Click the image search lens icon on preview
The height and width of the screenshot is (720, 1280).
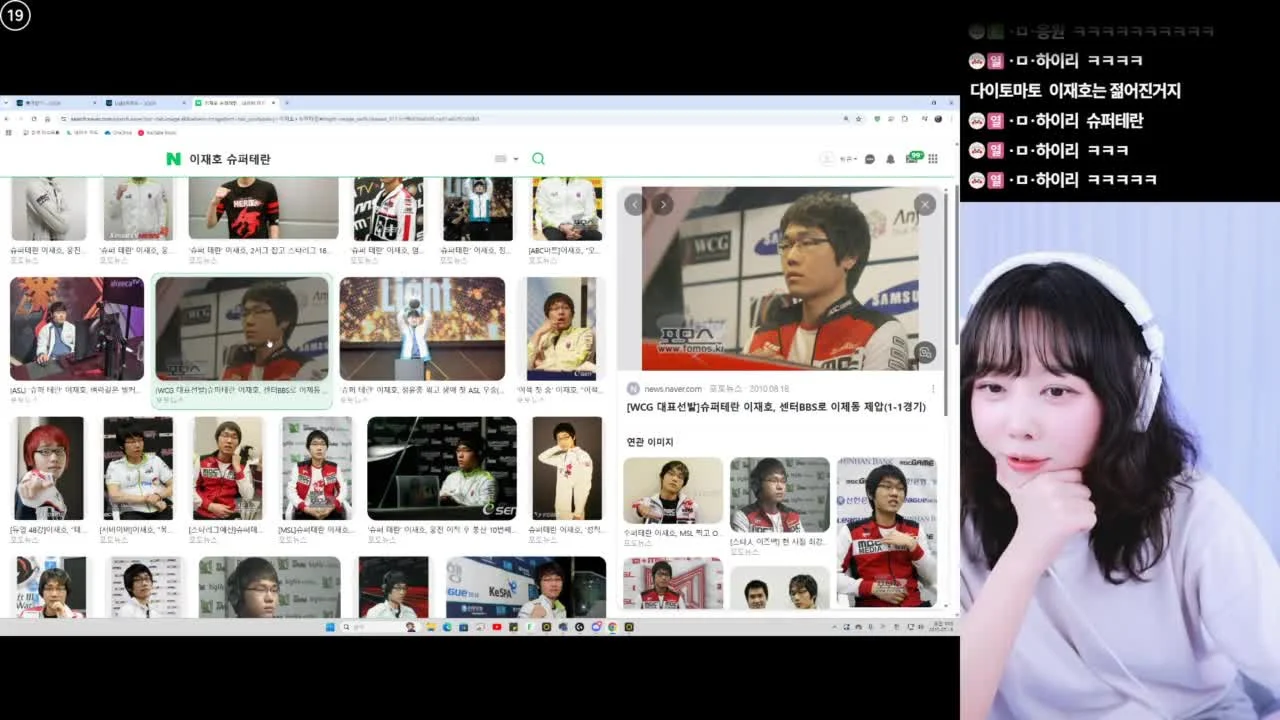[x=925, y=352]
